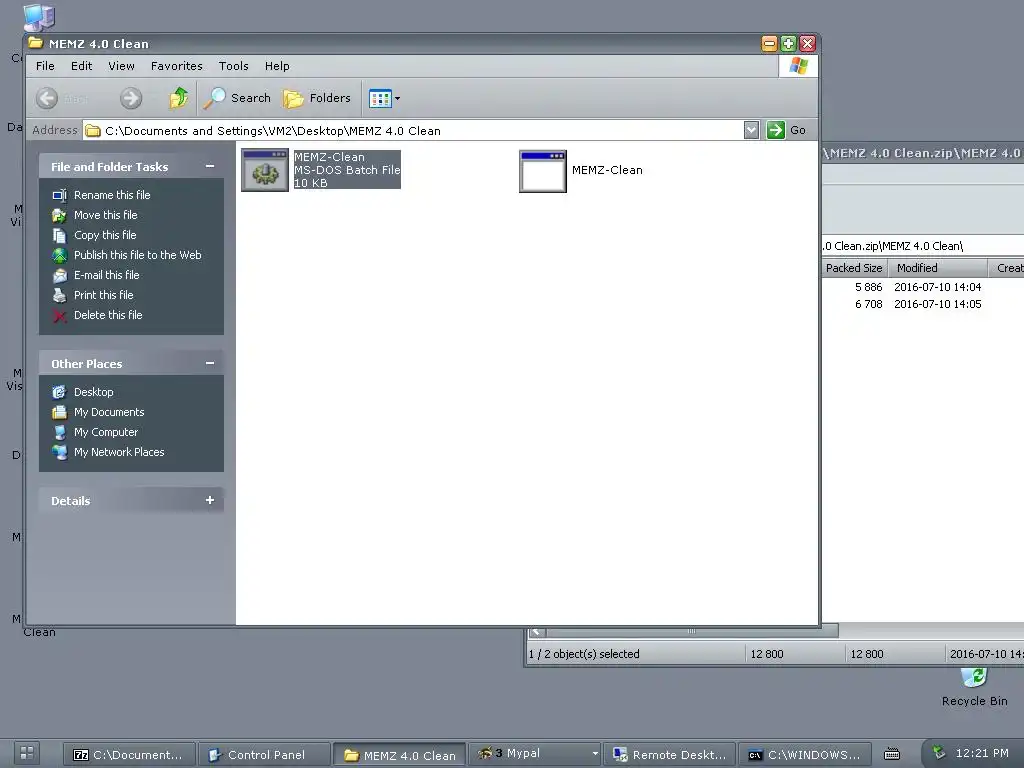The height and width of the screenshot is (768, 1024).
Task: Click the Rename this file icon
Action: (x=59, y=195)
